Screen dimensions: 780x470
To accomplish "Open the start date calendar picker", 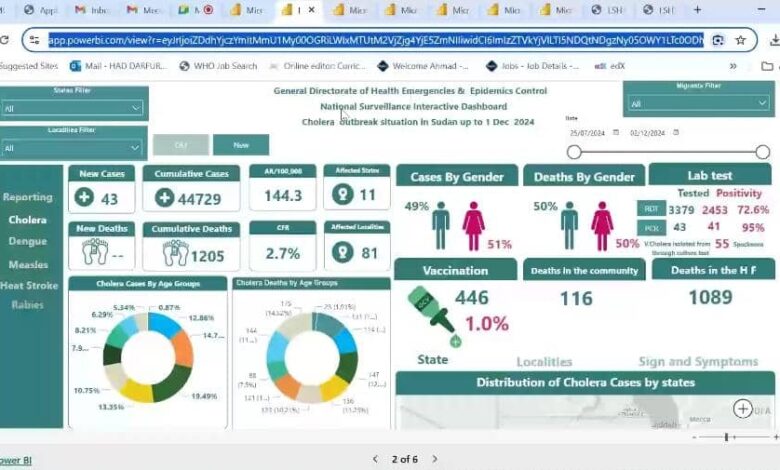I will coord(616,133).
